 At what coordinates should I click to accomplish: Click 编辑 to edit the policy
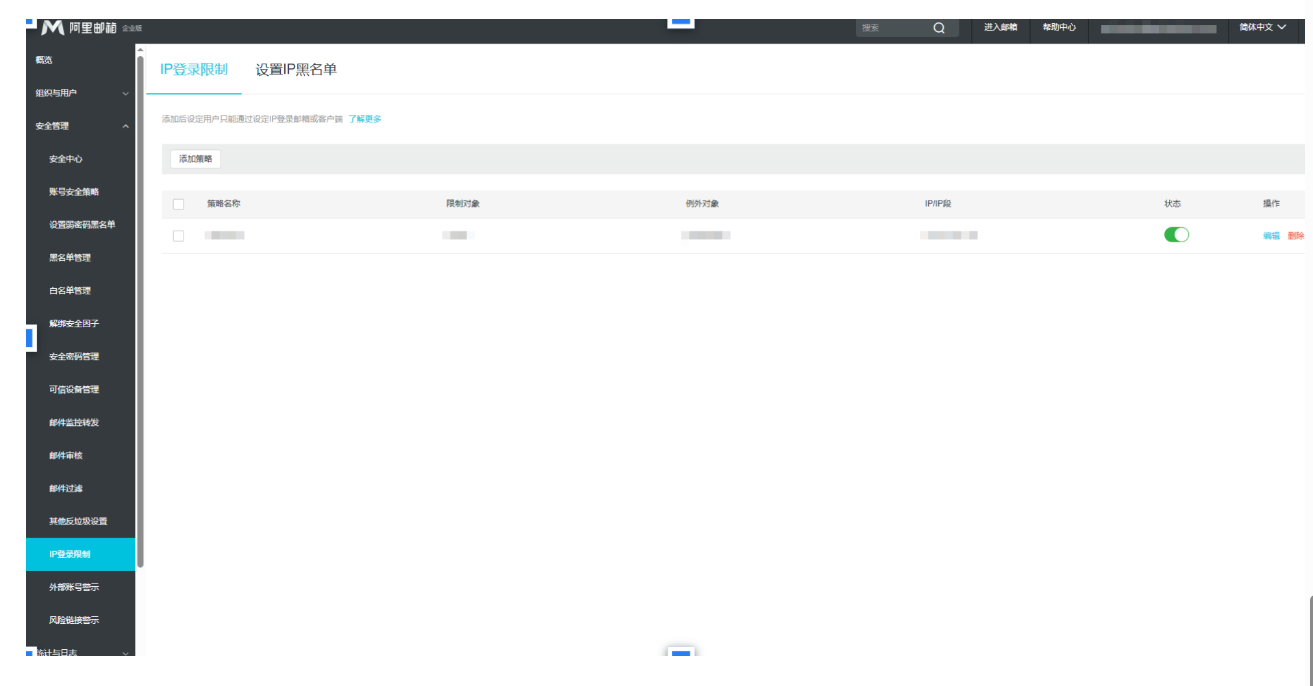(1271, 236)
